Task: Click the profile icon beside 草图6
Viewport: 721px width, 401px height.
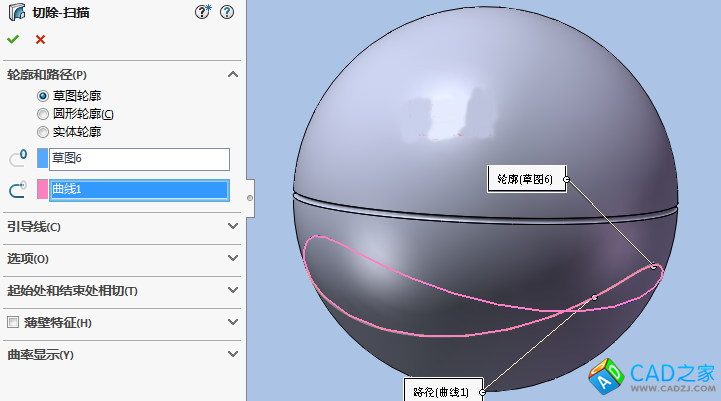Action: 17,158
